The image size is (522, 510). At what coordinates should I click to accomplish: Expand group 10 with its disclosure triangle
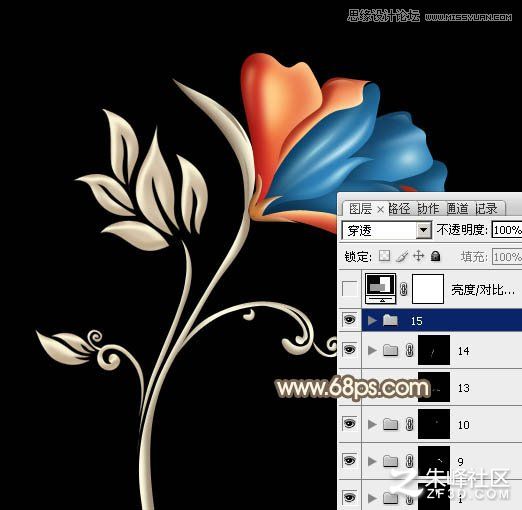click(372, 424)
